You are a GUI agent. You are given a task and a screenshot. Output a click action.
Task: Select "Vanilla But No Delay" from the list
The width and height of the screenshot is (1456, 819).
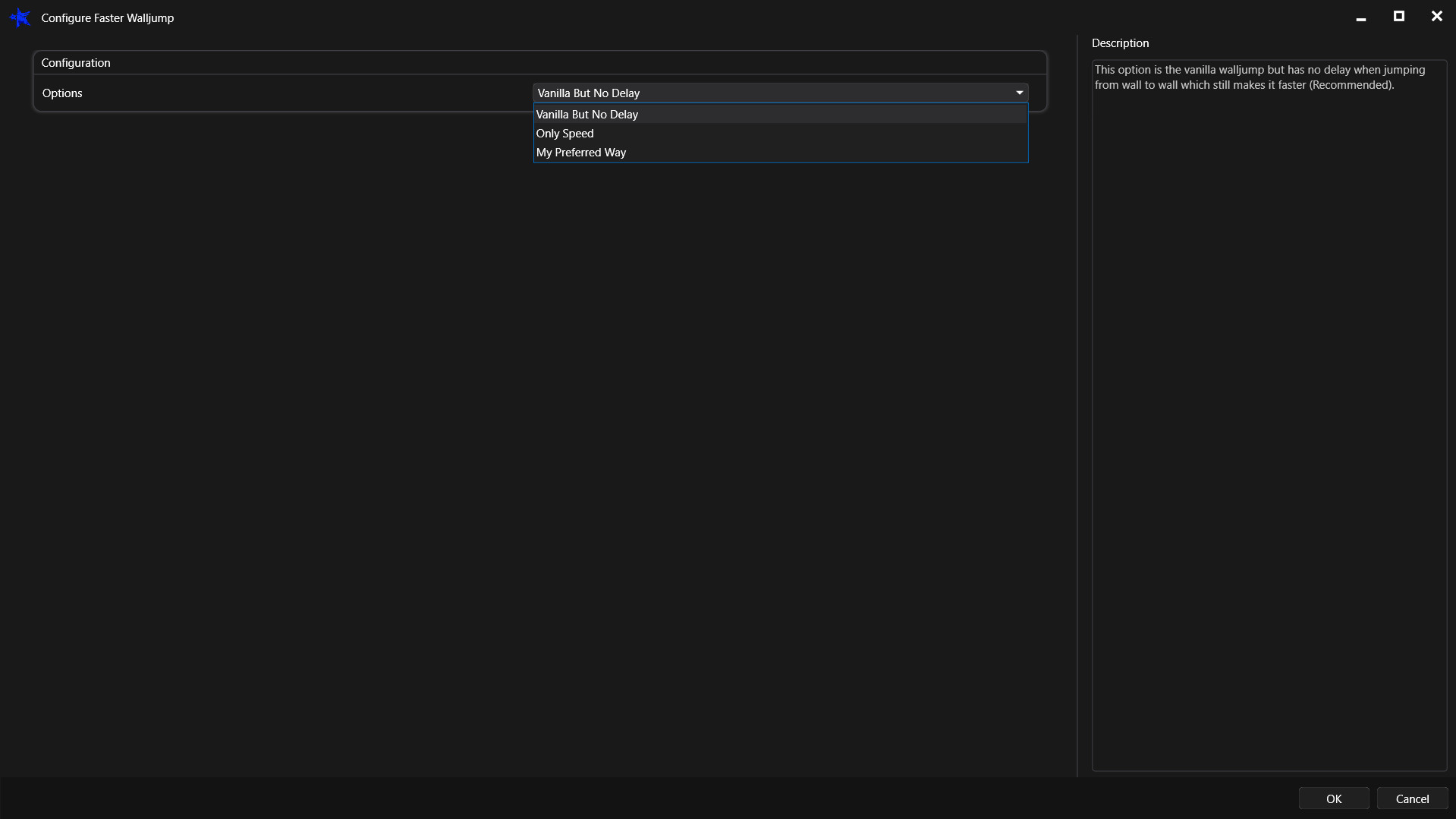point(586,115)
